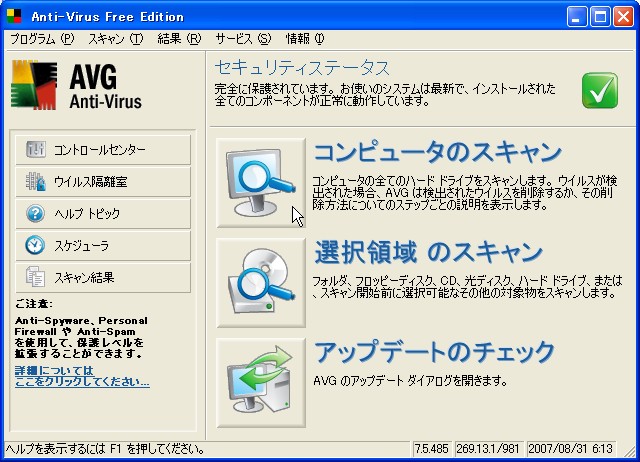640x462 pixels.
Task: Click the ヘルプ トピック question mark icon
Action: [x=36, y=213]
